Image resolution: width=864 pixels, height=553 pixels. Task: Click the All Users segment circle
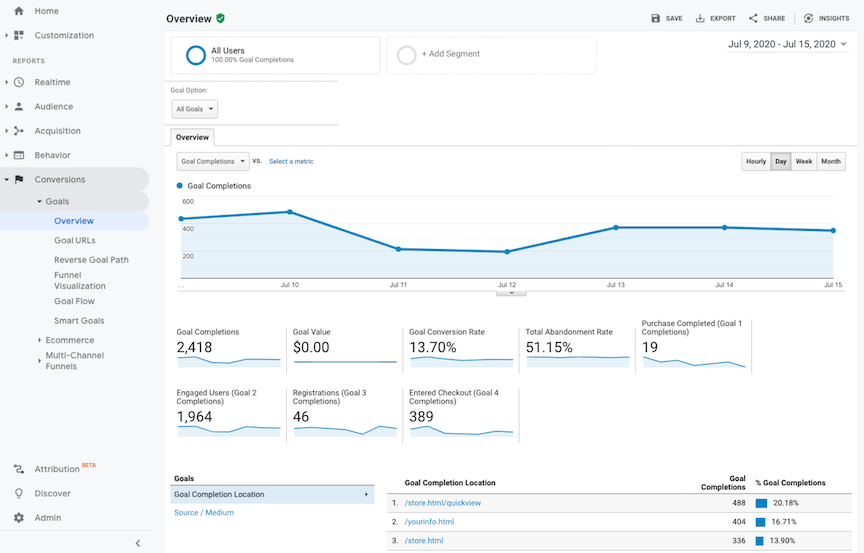(196, 55)
